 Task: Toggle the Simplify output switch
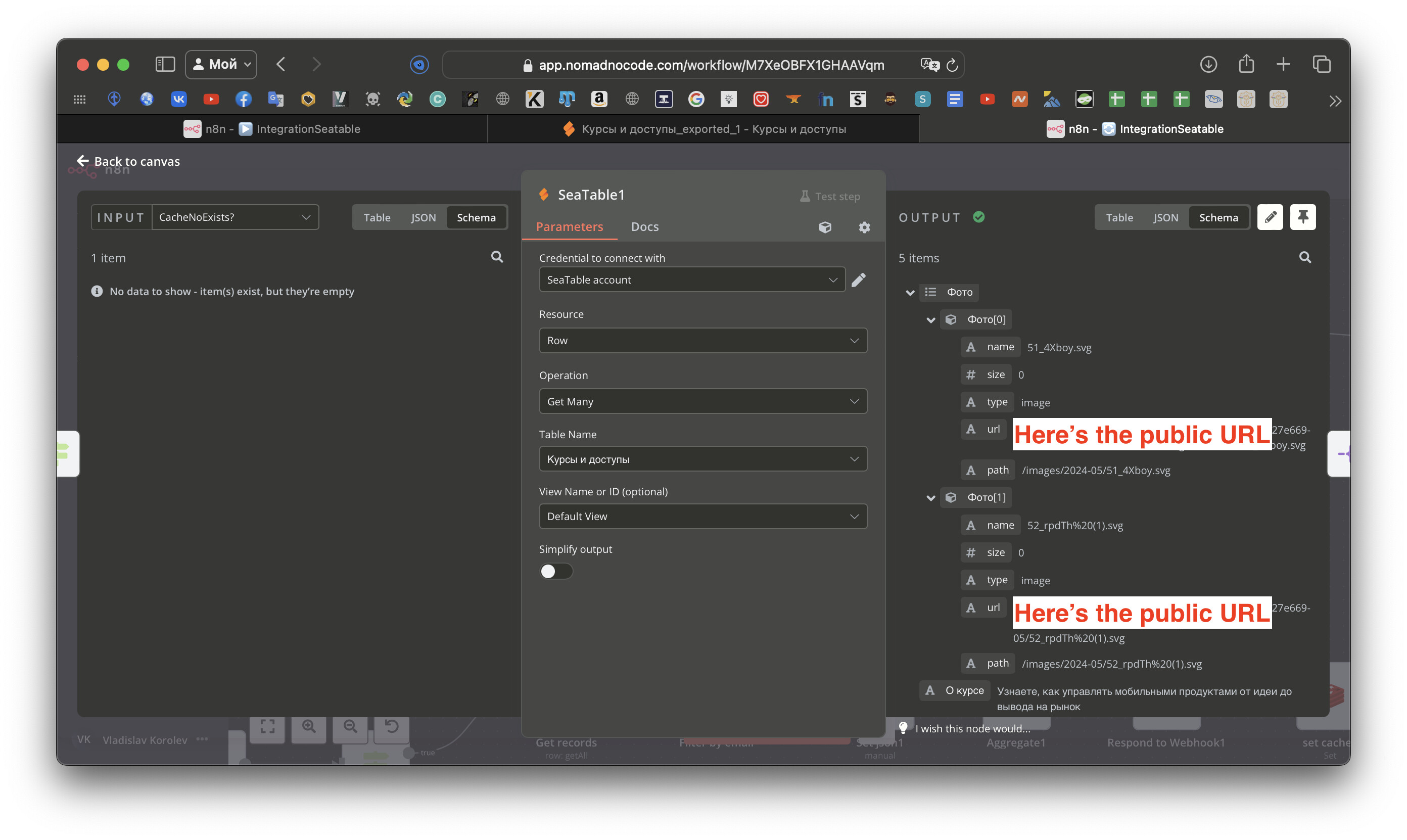[x=556, y=572]
